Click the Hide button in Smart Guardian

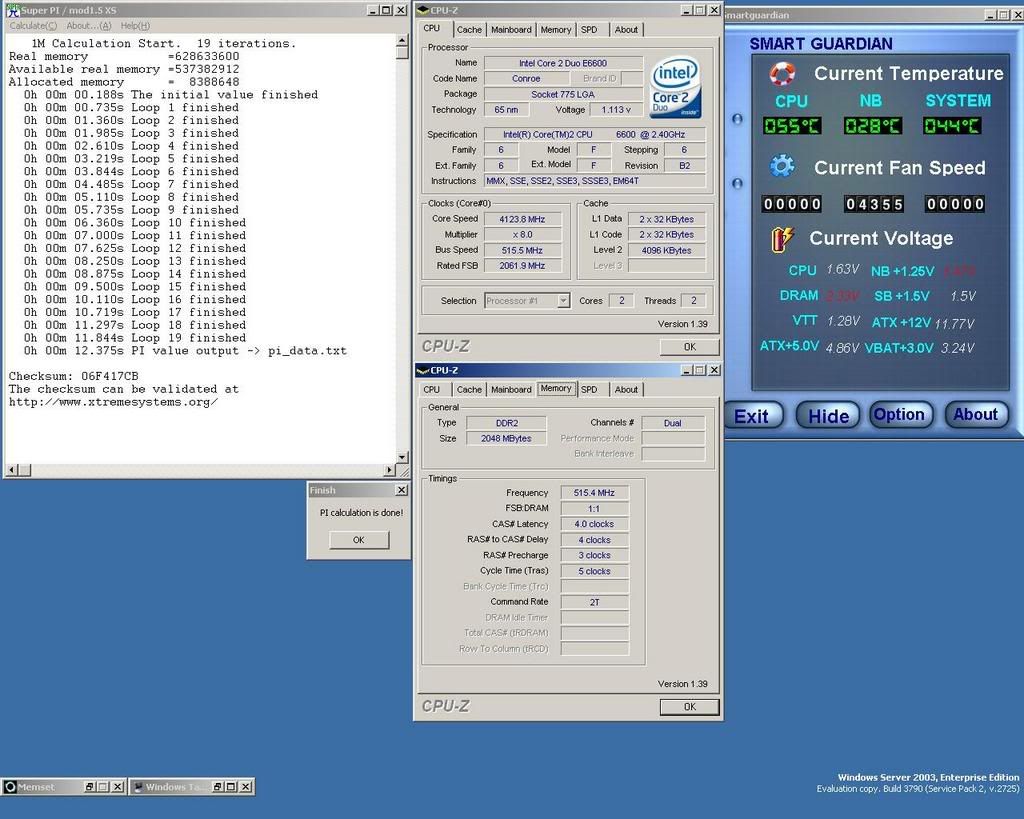click(828, 416)
